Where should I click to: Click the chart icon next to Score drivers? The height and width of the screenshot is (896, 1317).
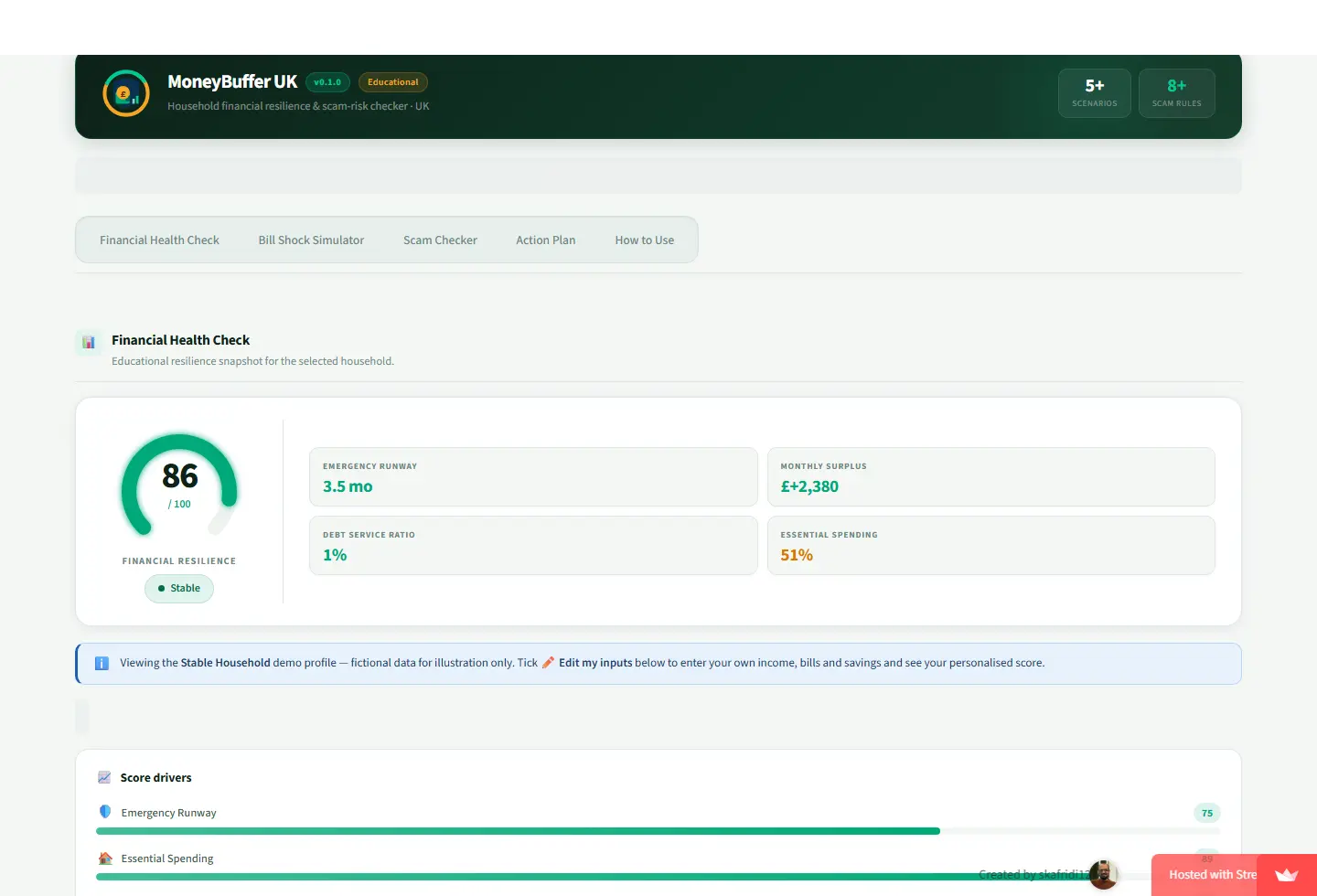click(x=104, y=777)
